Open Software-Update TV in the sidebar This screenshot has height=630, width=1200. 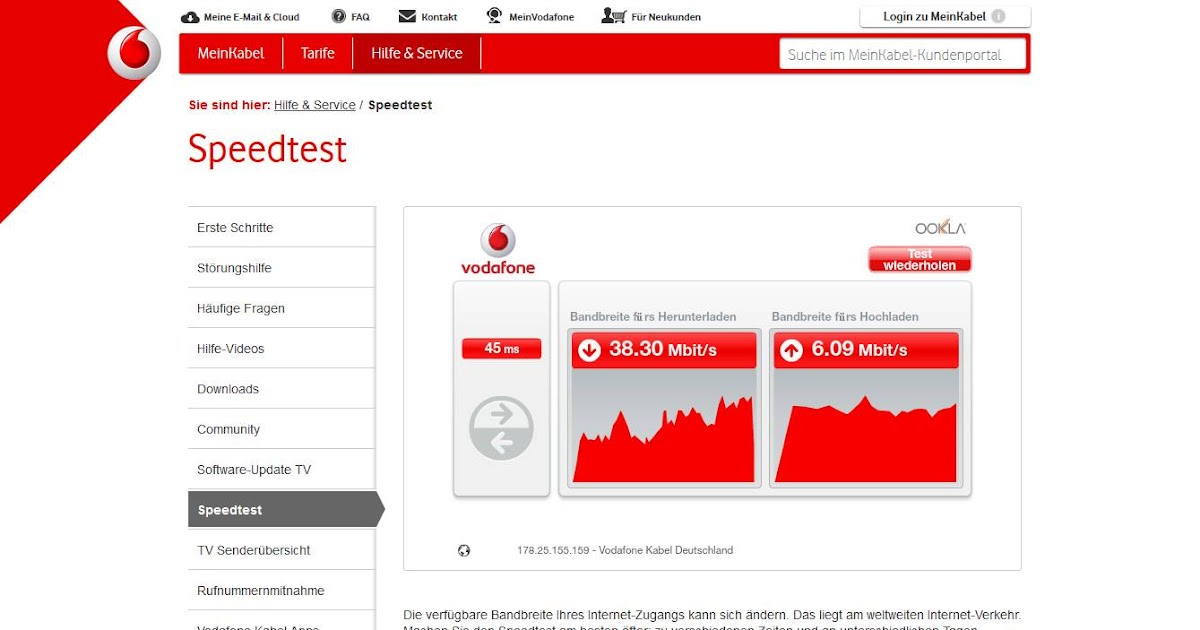coord(281,469)
